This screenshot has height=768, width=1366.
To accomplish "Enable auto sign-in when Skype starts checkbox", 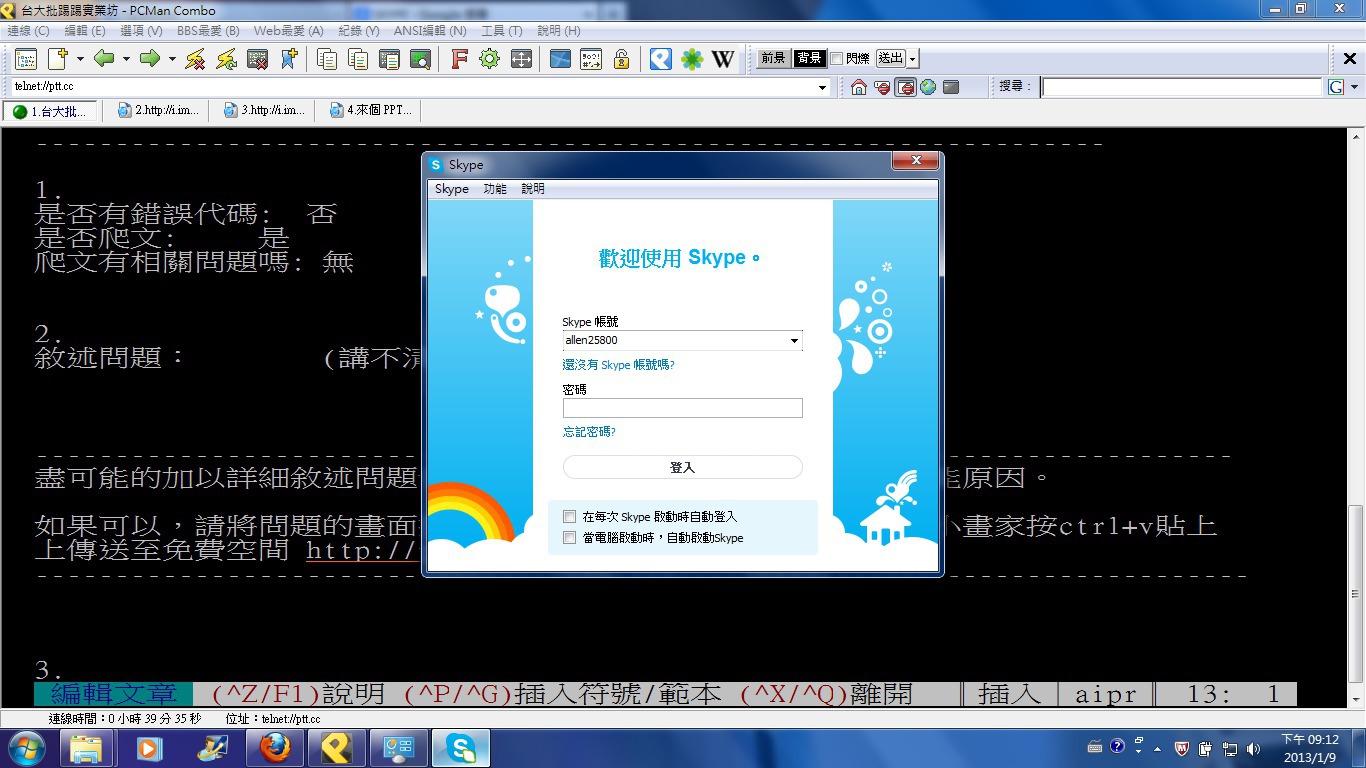I will click(570, 517).
